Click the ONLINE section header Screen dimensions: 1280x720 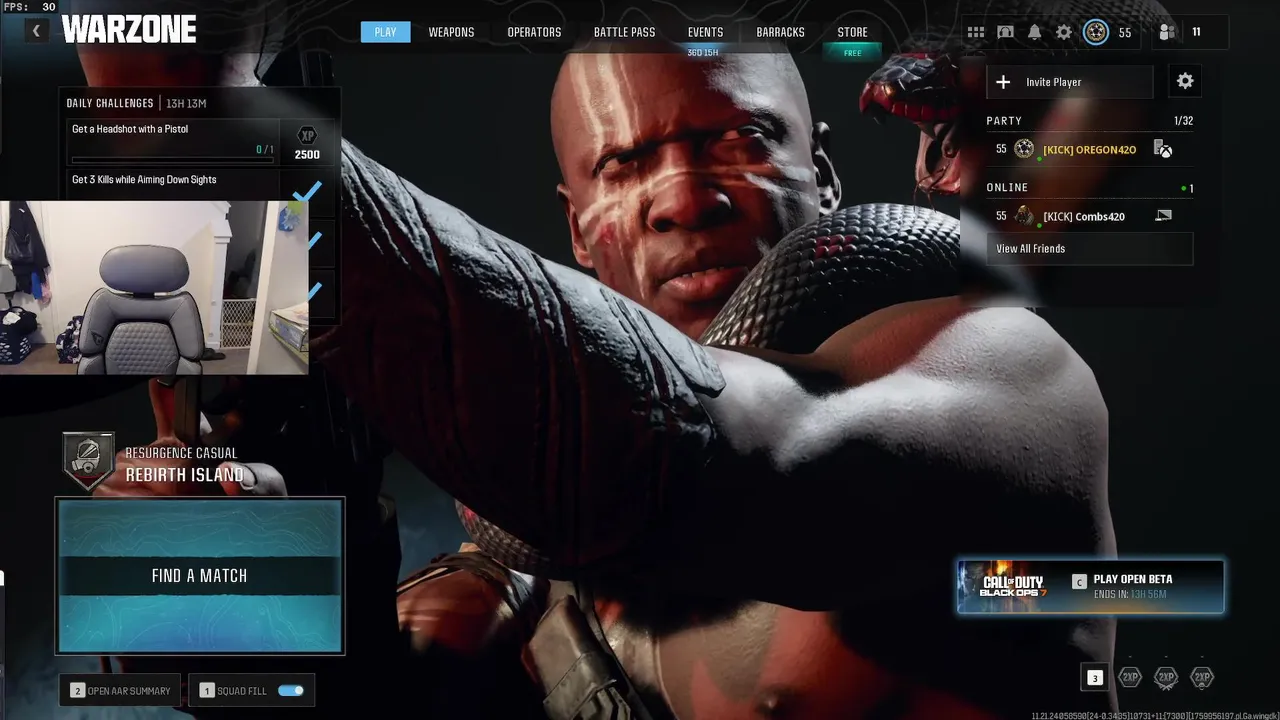pos(1007,187)
